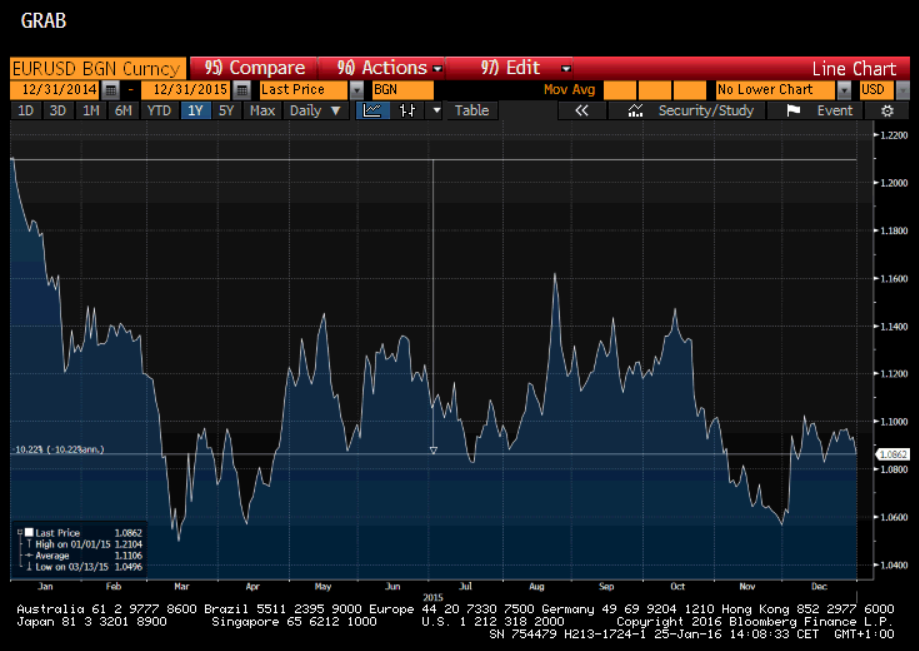Click the Security/Study chart icon
Viewport: 919px width, 651px height.
635,110
